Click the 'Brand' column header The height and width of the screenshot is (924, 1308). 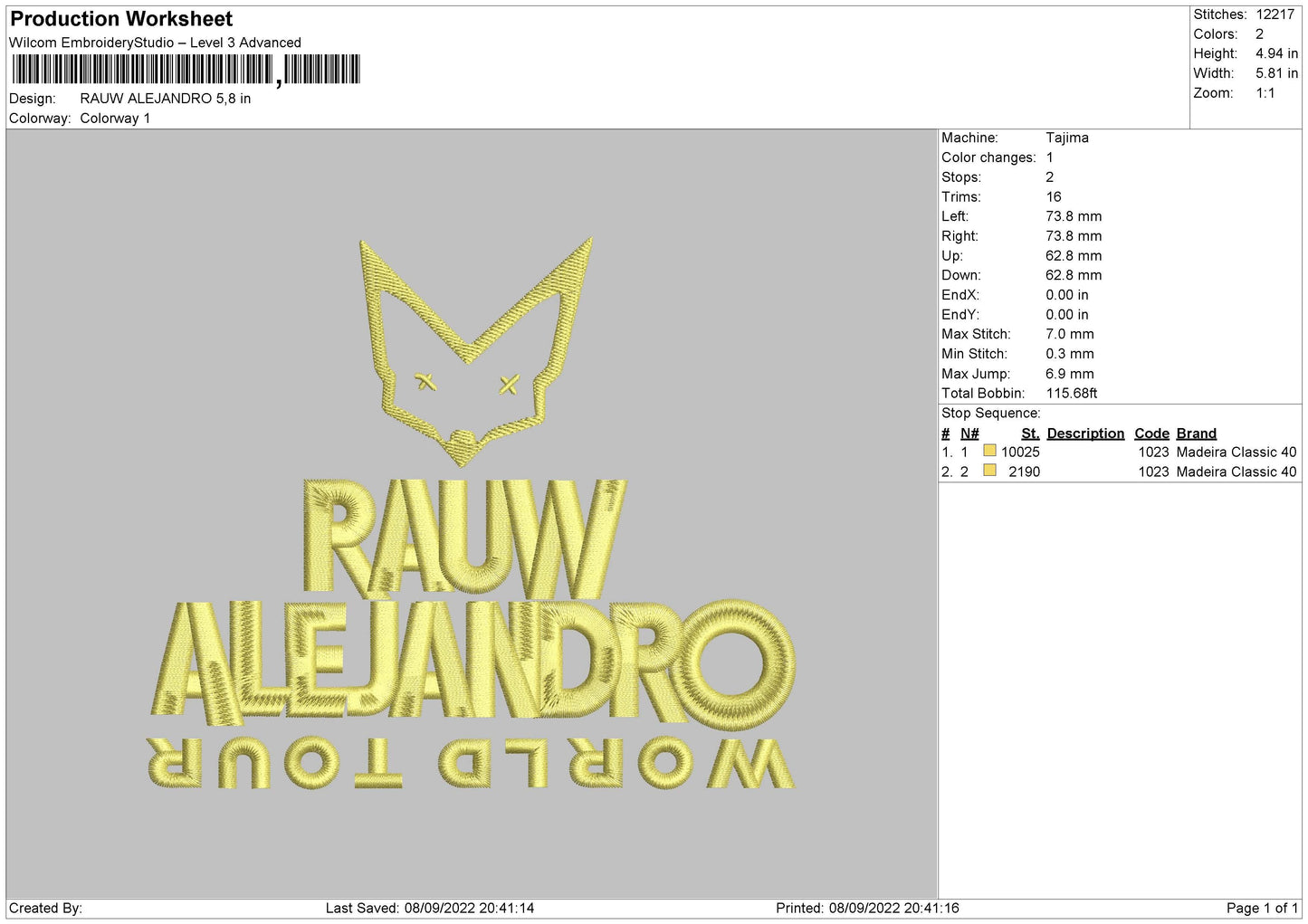point(1197,433)
